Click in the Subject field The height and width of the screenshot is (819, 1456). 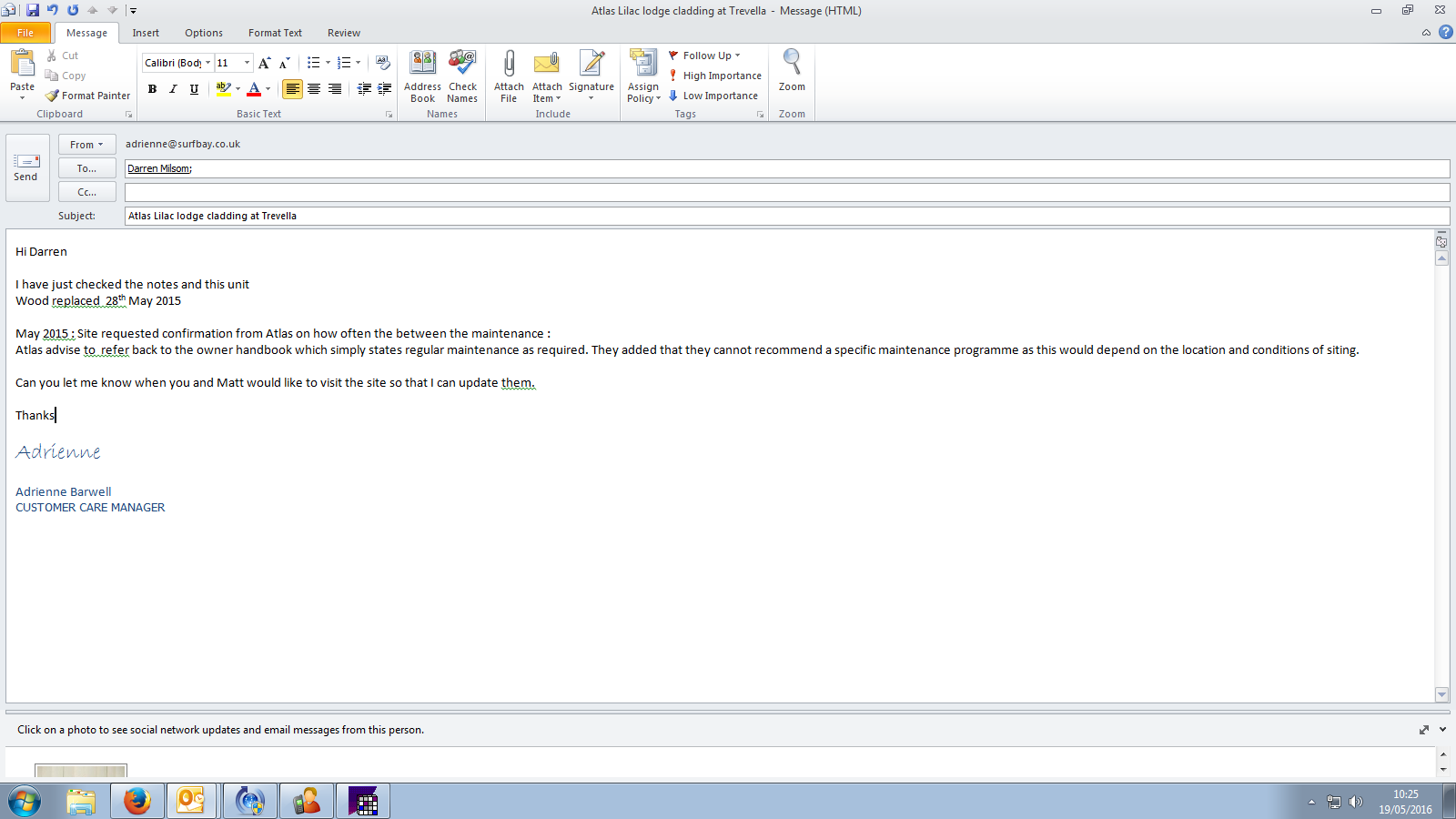[x=787, y=216]
